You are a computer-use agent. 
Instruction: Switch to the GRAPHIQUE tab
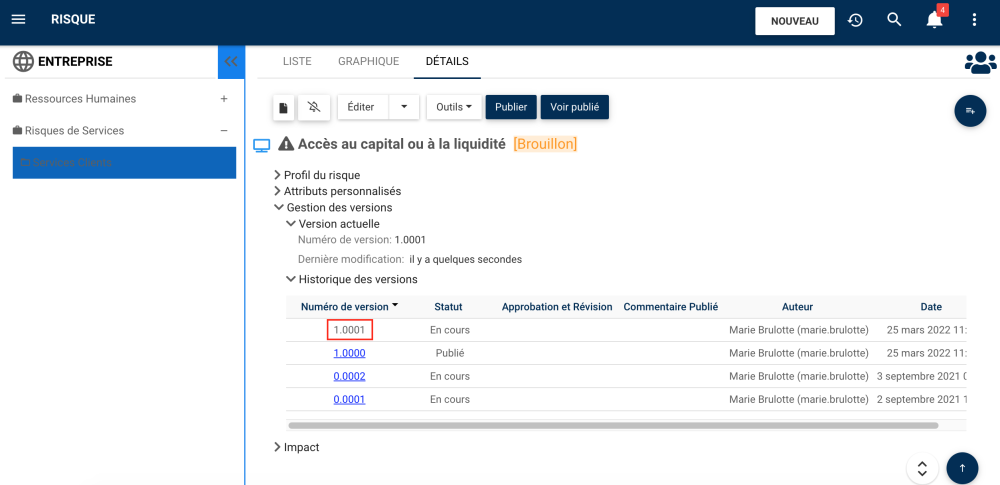point(369,61)
